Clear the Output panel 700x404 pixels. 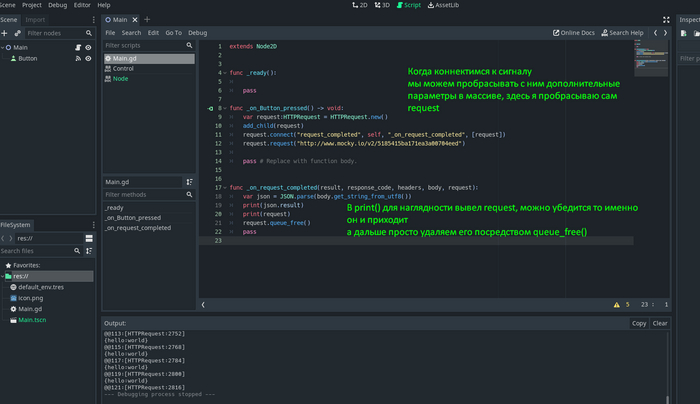coord(660,323)
